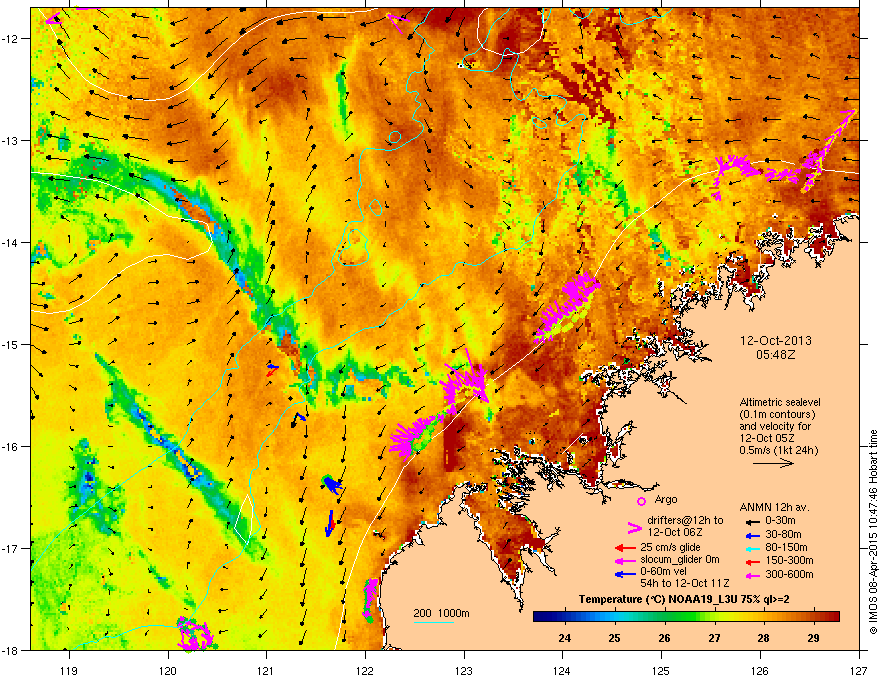Screen dimensions: 880x680
Task: Click the 'and velocity for' text line
Action: [x=775, y=426]
